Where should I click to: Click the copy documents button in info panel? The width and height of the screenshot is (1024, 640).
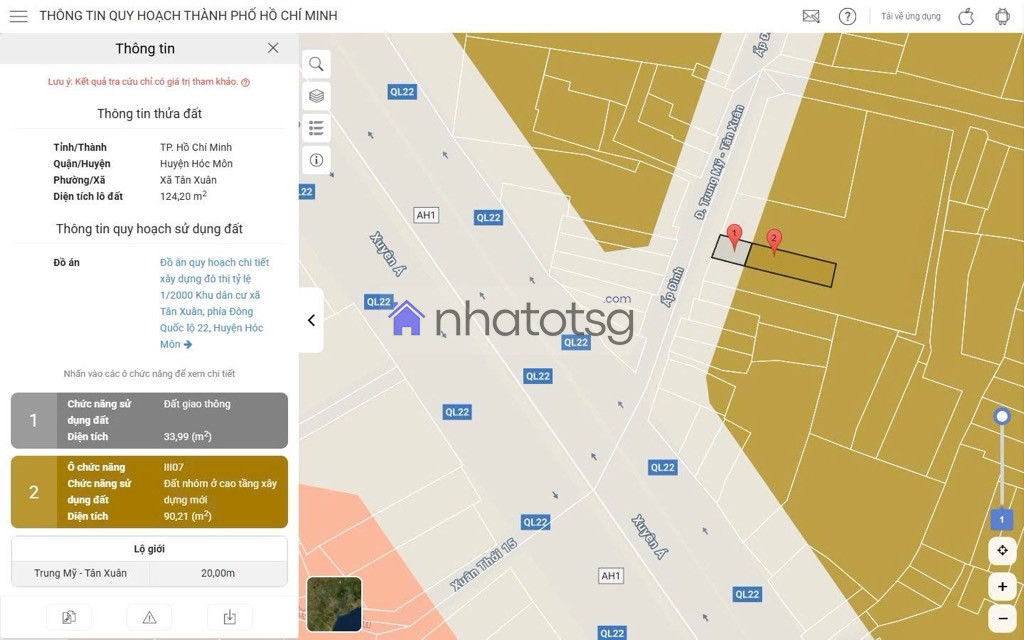69,617
